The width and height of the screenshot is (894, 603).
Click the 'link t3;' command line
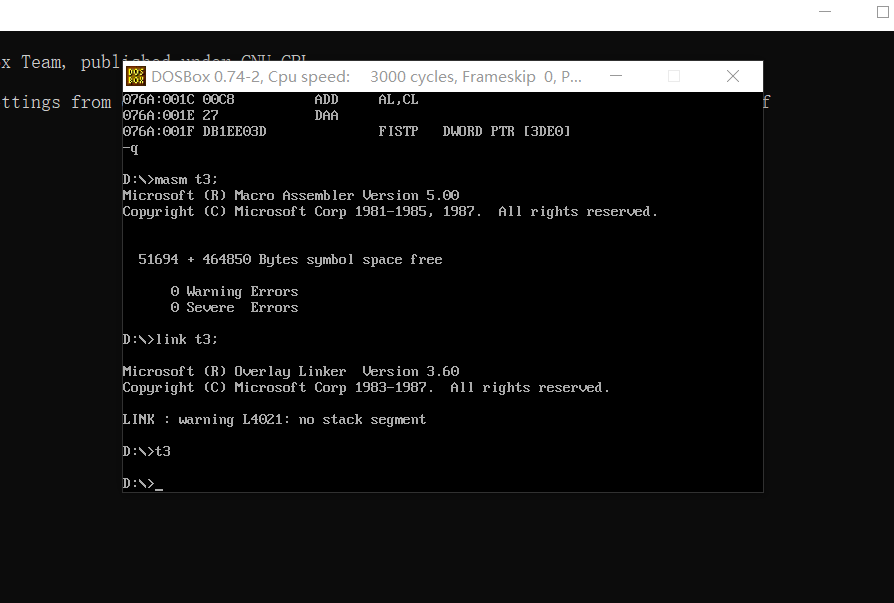click(170, 339)
